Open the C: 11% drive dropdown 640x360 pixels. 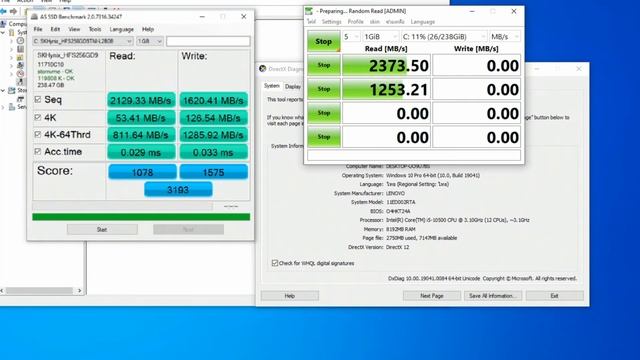tap(444, 37)
